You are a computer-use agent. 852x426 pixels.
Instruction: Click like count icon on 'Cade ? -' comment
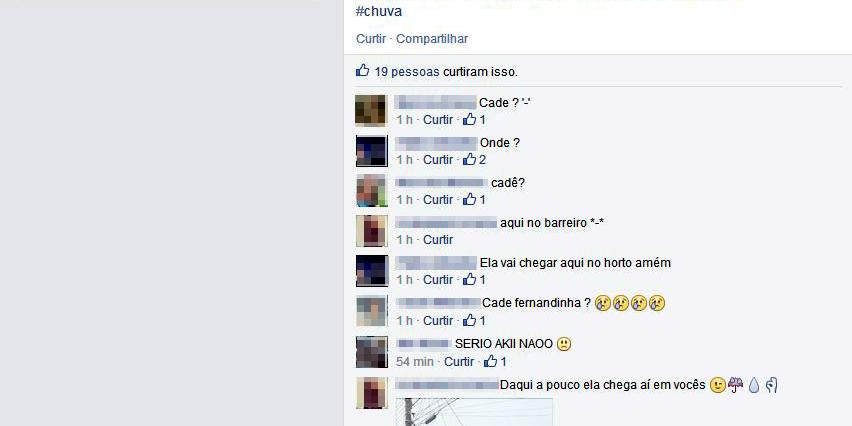click(469, 120)
